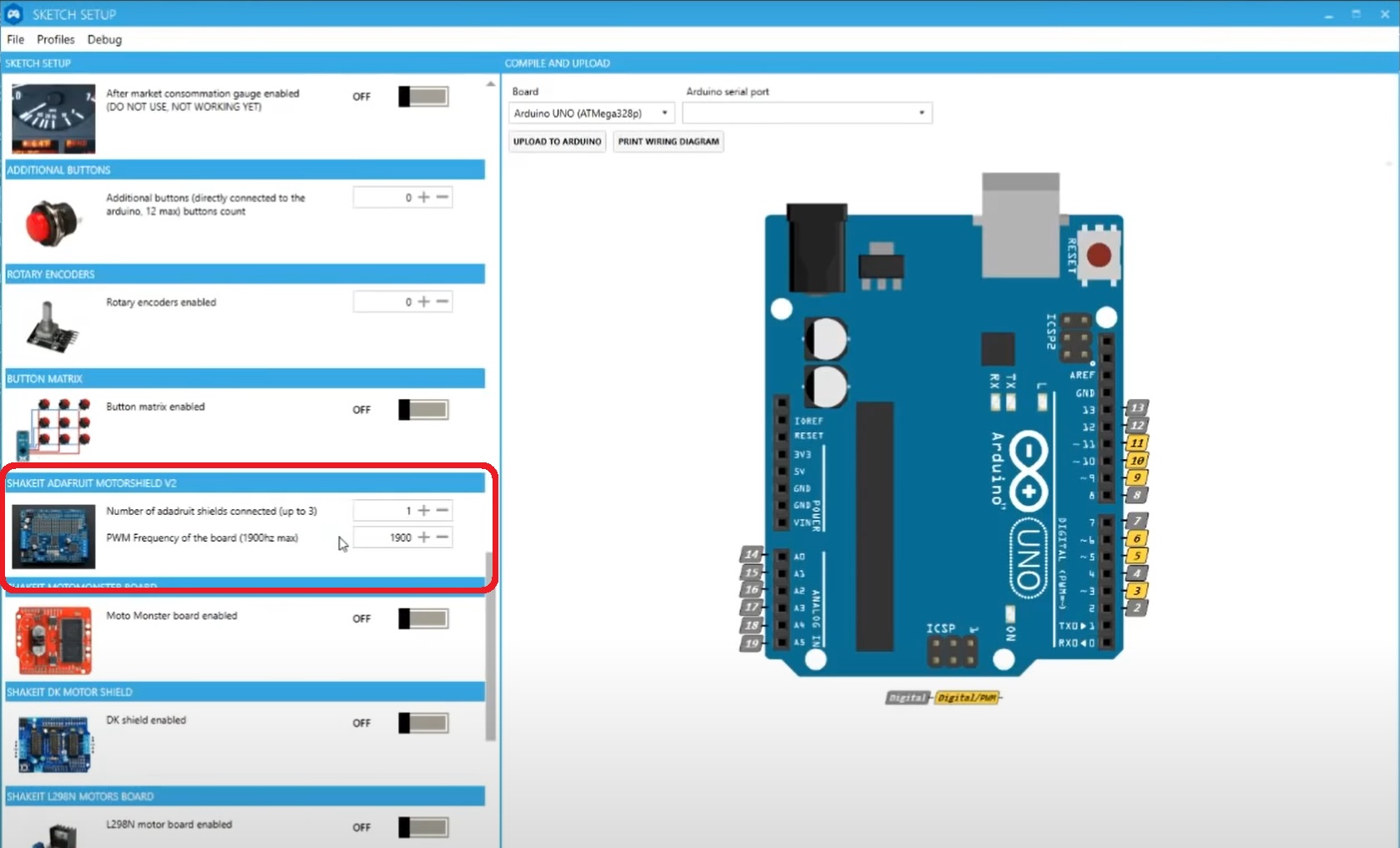The height and width of the screenshot is (848, 1400).
Task: Click the rotary encoder module image
Action: pyautogui.click(x=53, y=326)
